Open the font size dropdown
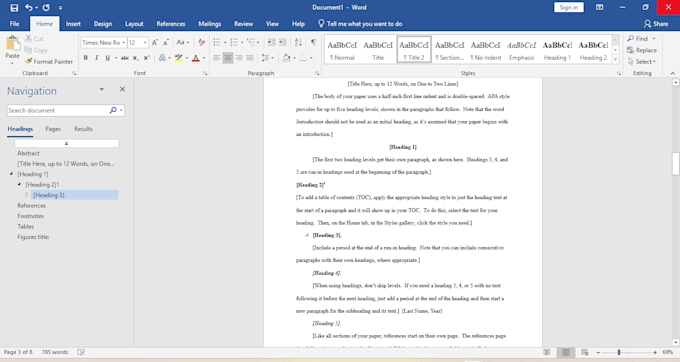The image size is (680, 362). tap(145, 42)
